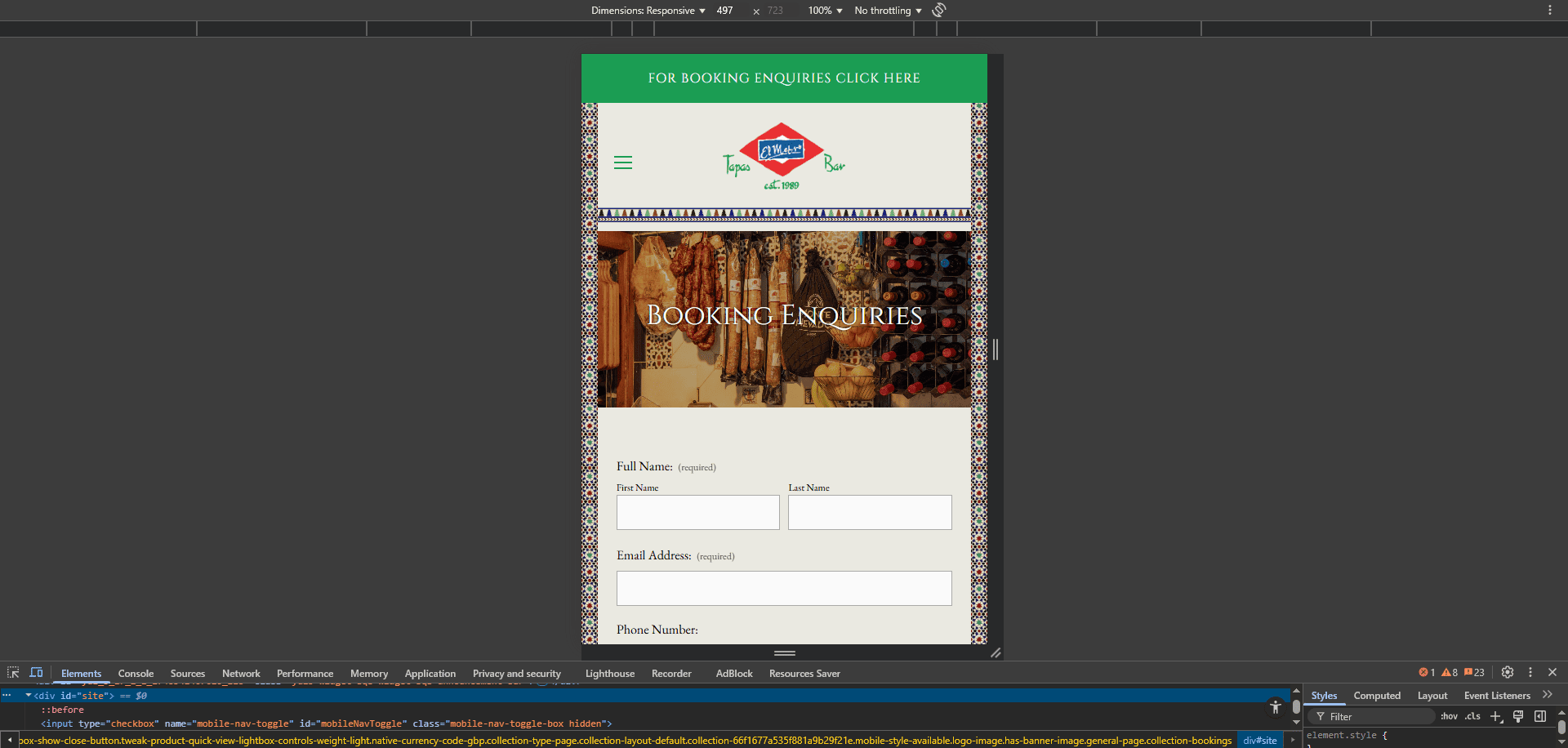Click the For Booking Enquiries Click Here banner
This screenshot has width=1568, height=748.
click(x=784, y=78)
